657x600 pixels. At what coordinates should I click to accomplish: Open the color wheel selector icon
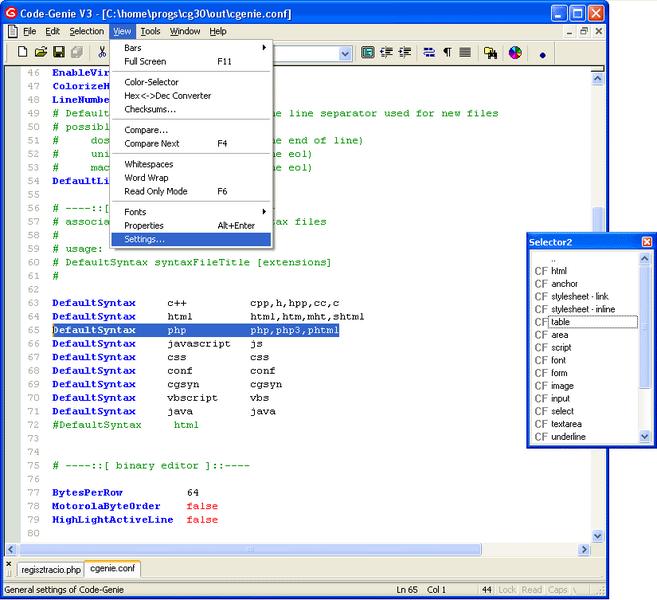515,52
